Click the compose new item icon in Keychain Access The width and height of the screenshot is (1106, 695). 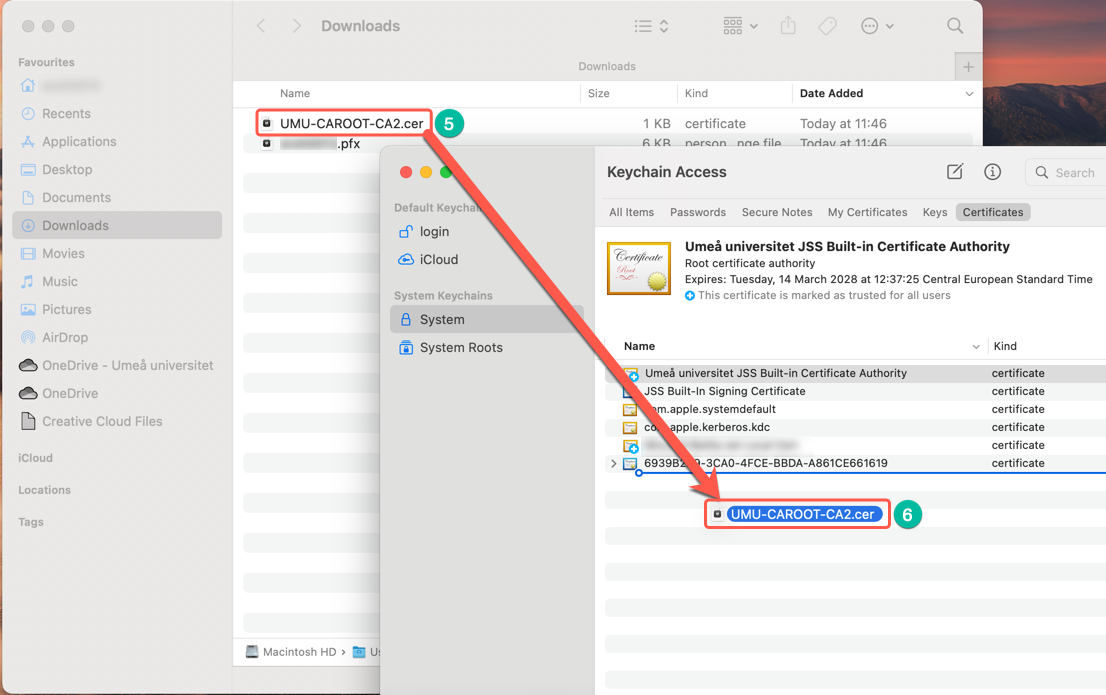tap(954, 171)
